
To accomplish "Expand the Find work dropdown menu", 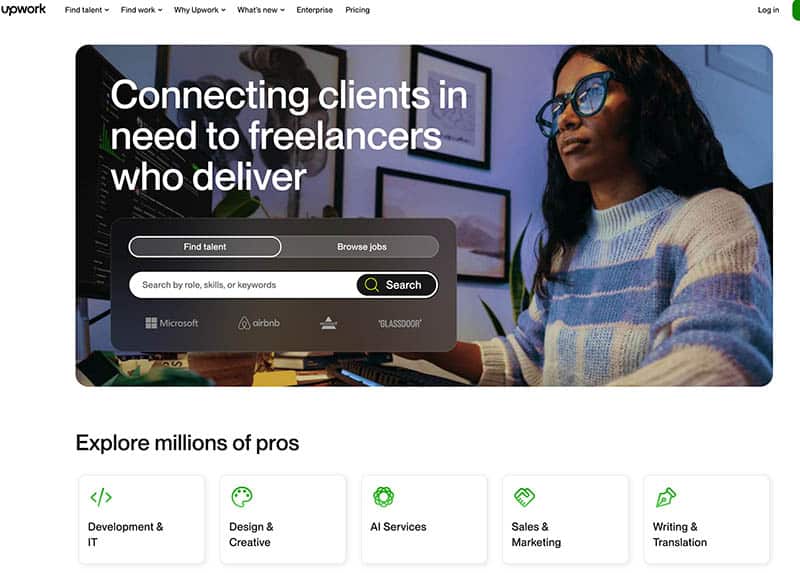I will click(x=141, y=10).
